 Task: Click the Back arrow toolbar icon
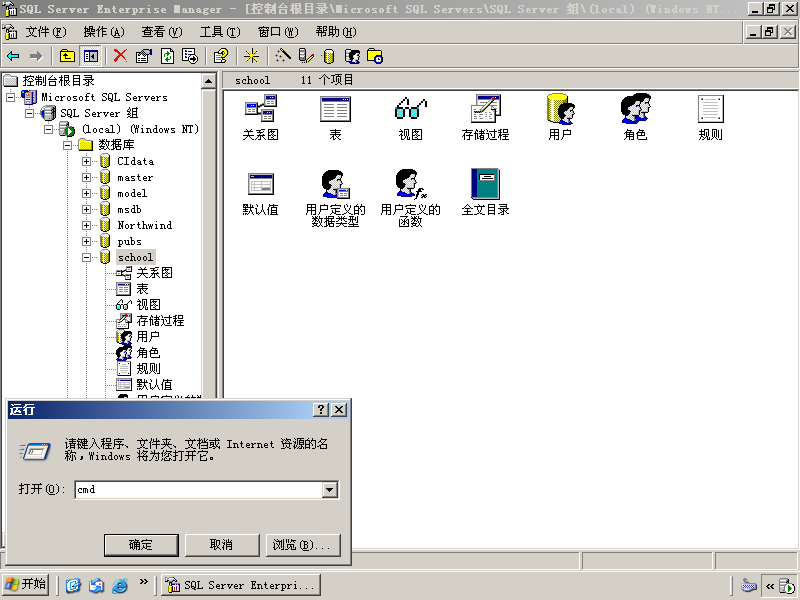tap(13, 56)
